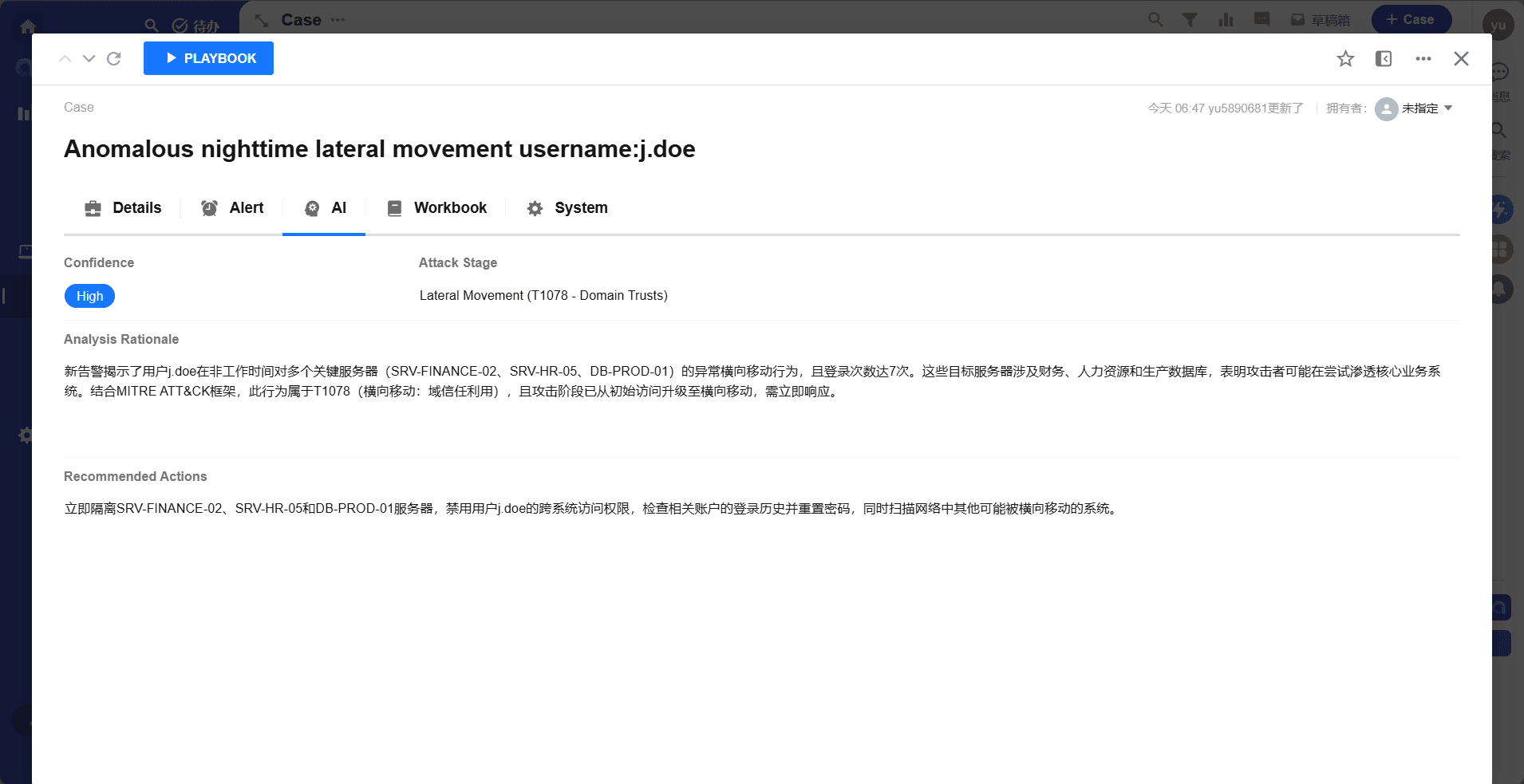Expand the owner assignment dropdown
Screen dimensions: 1524x784
coord(1448,108)
